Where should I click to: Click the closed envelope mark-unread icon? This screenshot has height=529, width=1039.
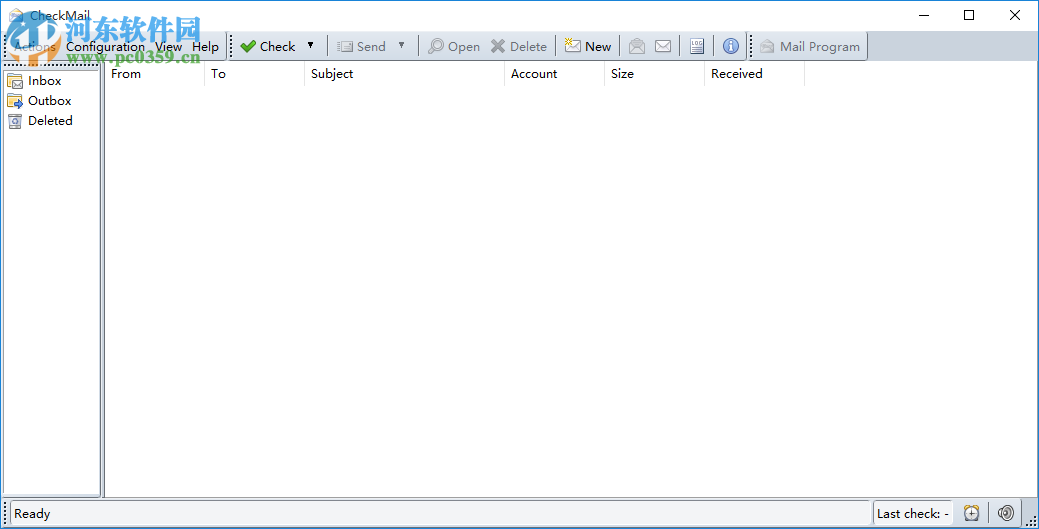[663, 46]
